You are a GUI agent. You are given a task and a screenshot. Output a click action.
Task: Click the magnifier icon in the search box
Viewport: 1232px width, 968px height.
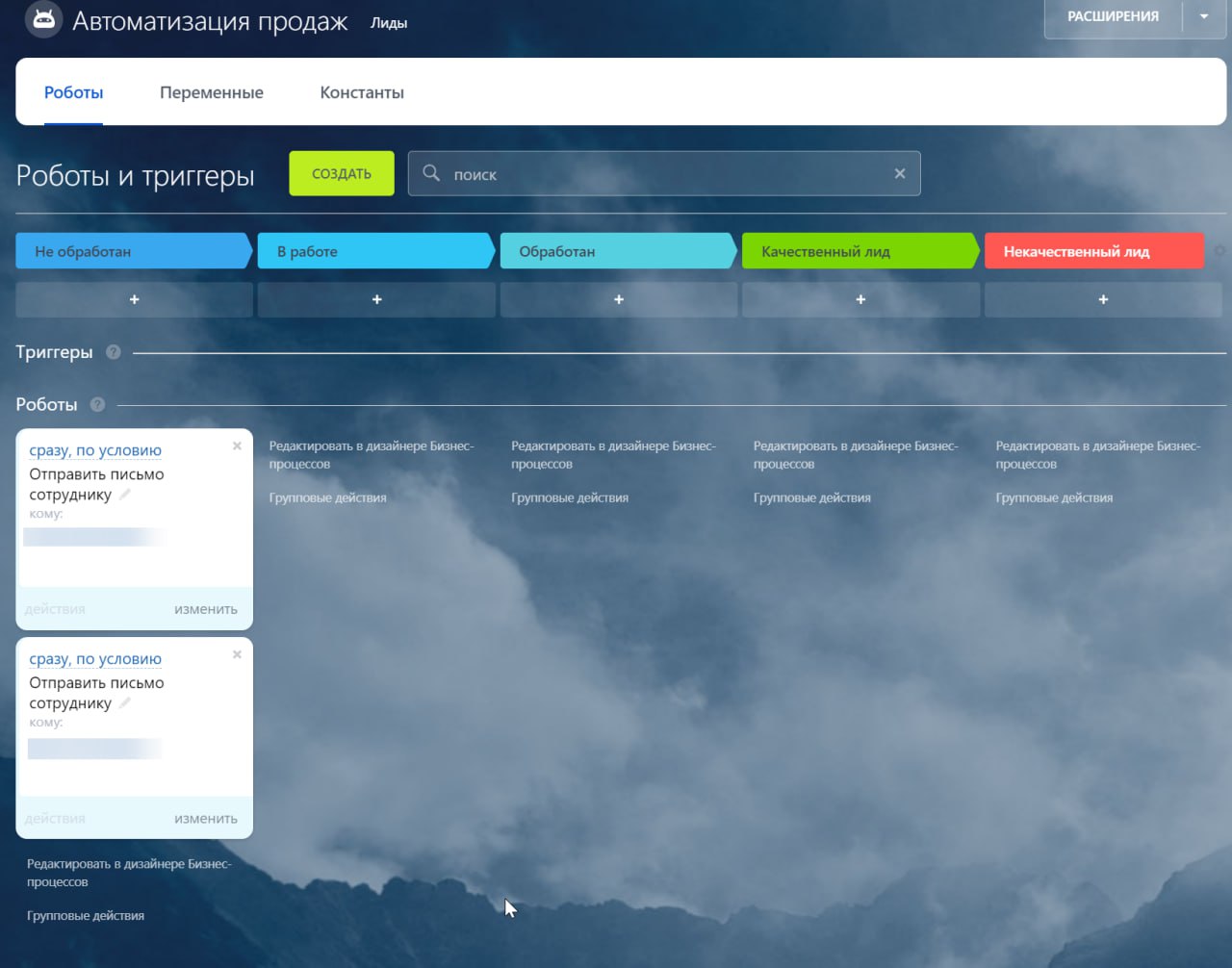pyautogui.click(x=431, y=173)
